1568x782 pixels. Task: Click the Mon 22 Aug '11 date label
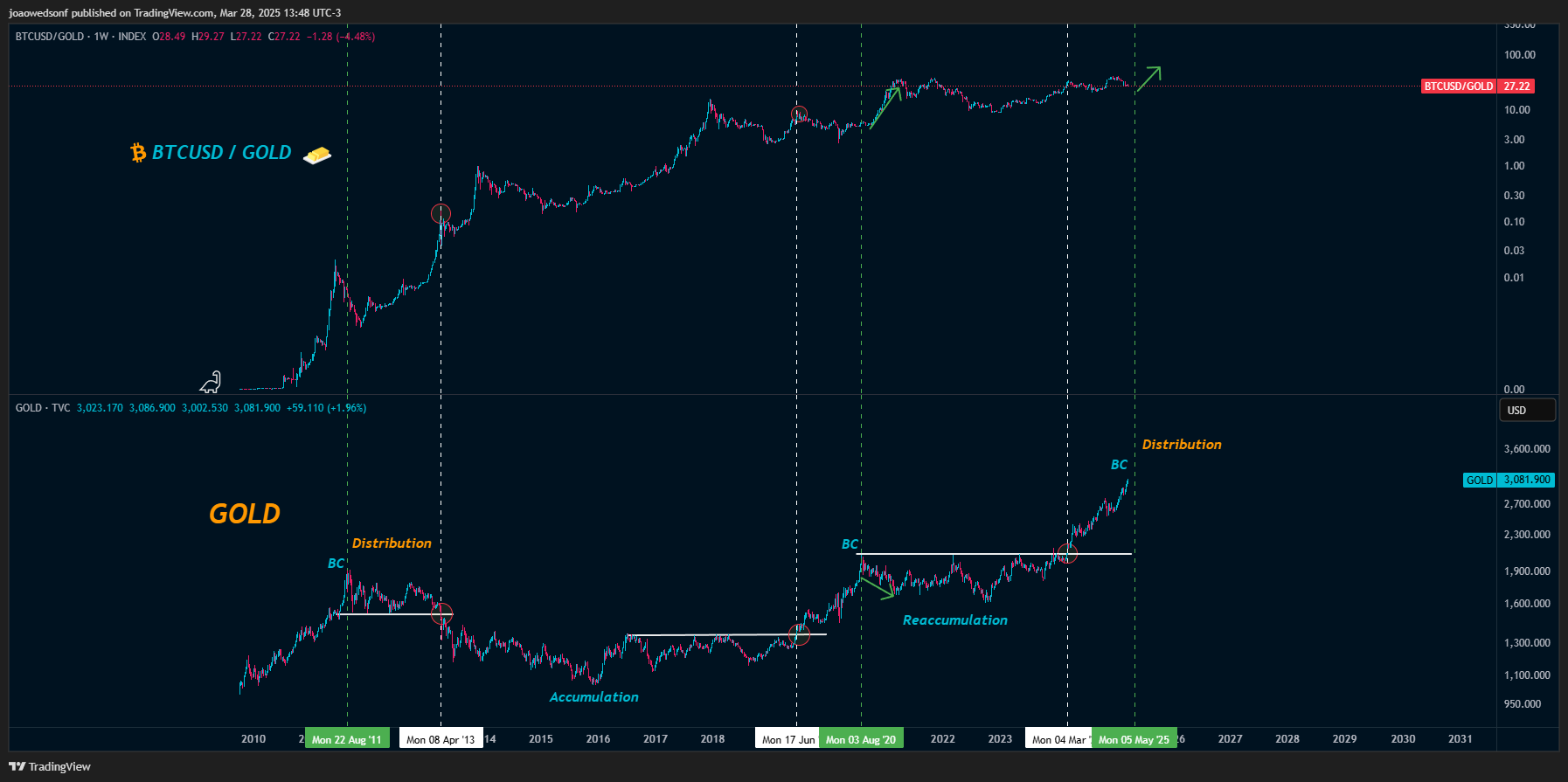coord(347,739)
